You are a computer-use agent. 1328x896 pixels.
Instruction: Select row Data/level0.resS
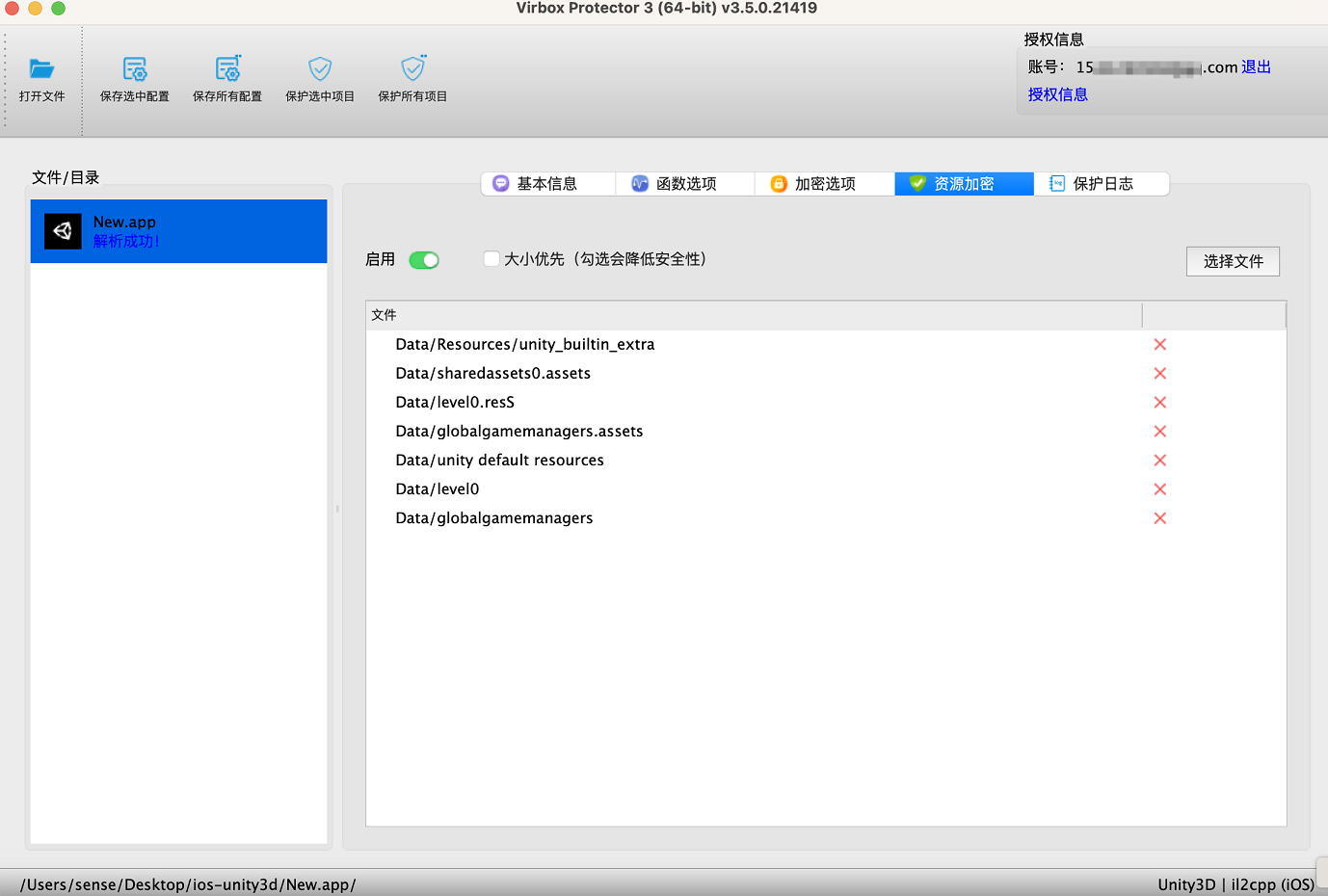point(826,403)
